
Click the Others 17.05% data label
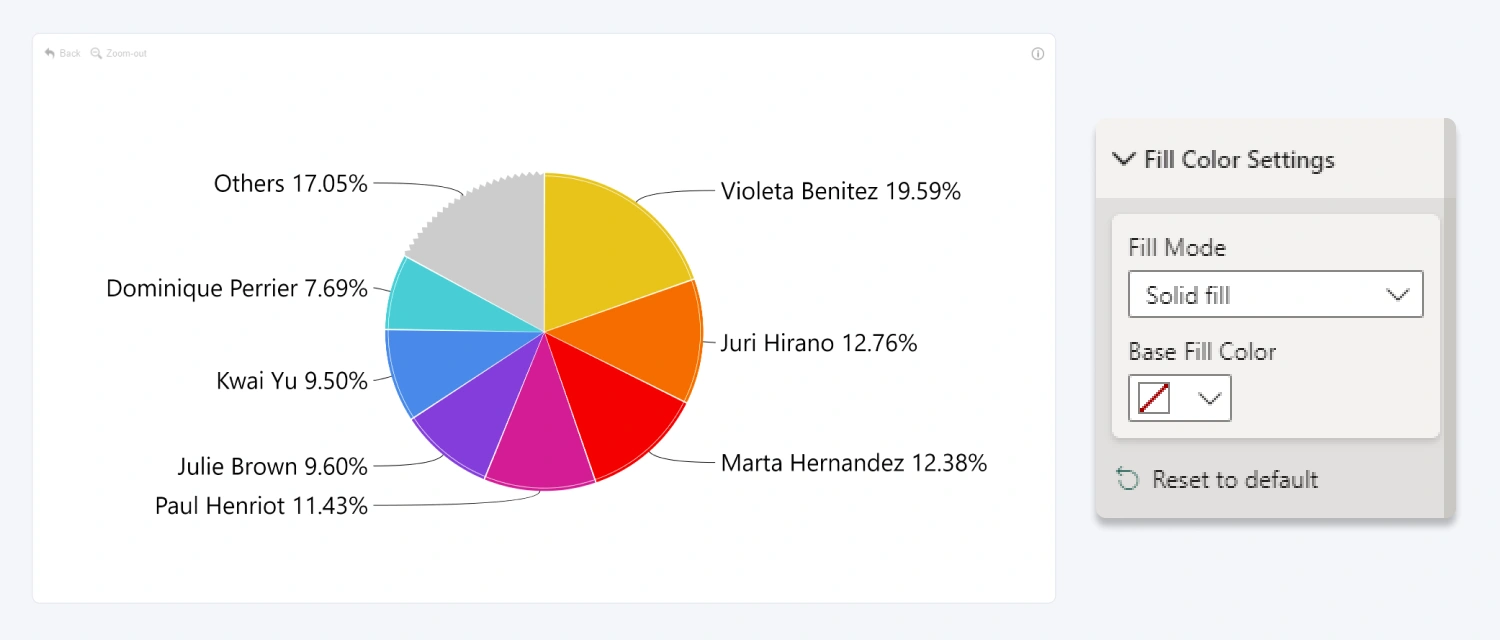coord(291,184)
